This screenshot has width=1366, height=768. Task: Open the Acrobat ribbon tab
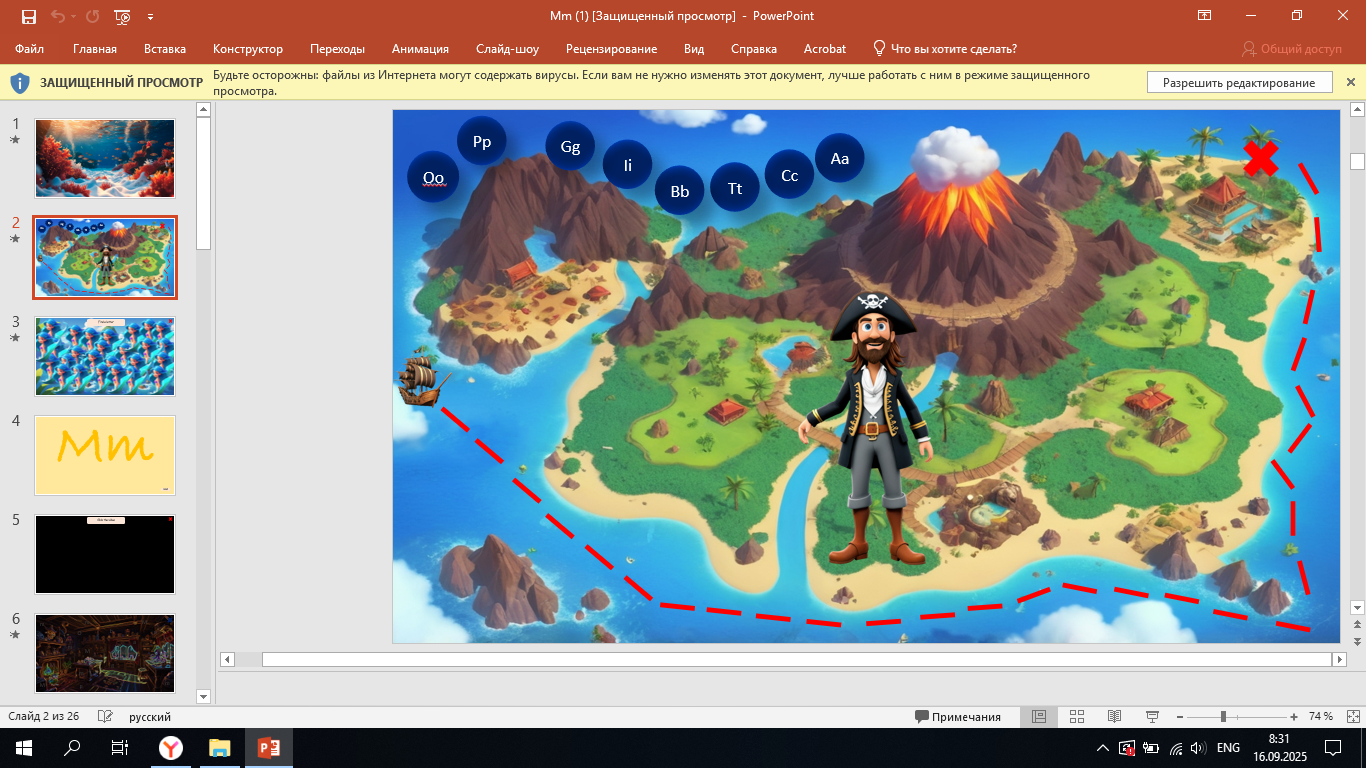825,49
